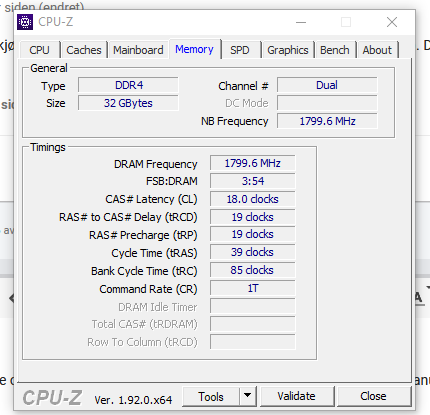Close CPU-Z with the title bar X
The width and height of the screenshot is (430, 415).
click(392, 22)
